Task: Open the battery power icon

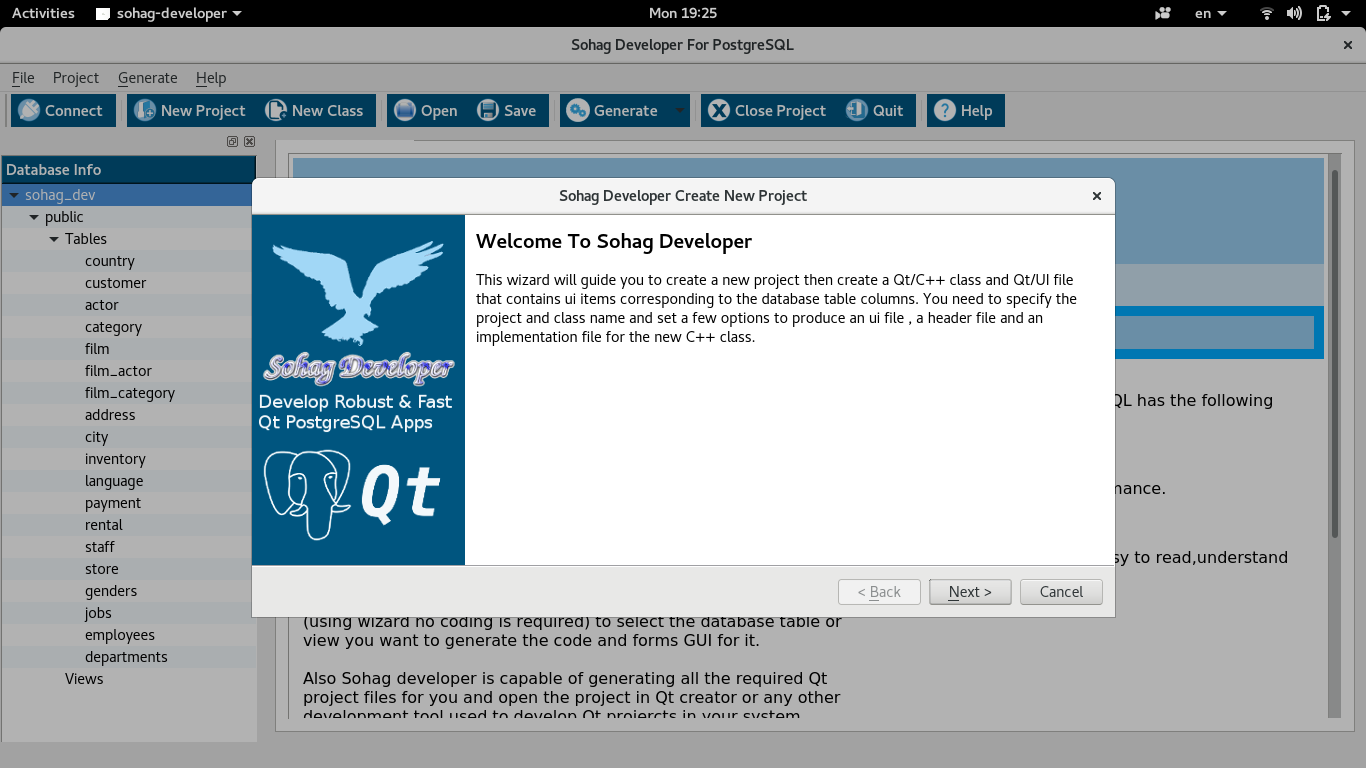Action: pos(1323,13)
